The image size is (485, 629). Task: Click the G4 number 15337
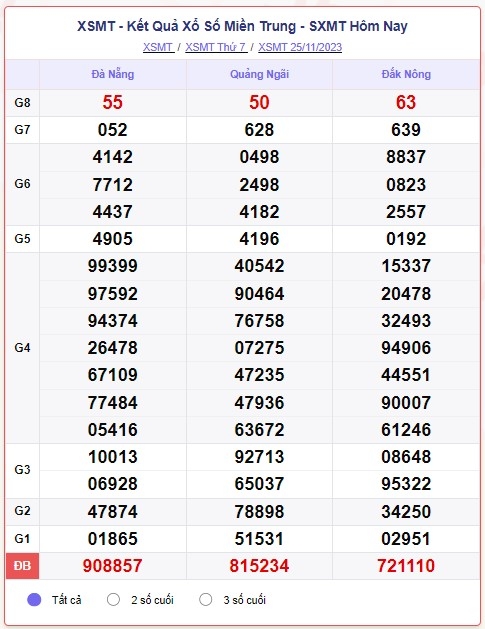point(406,266)
